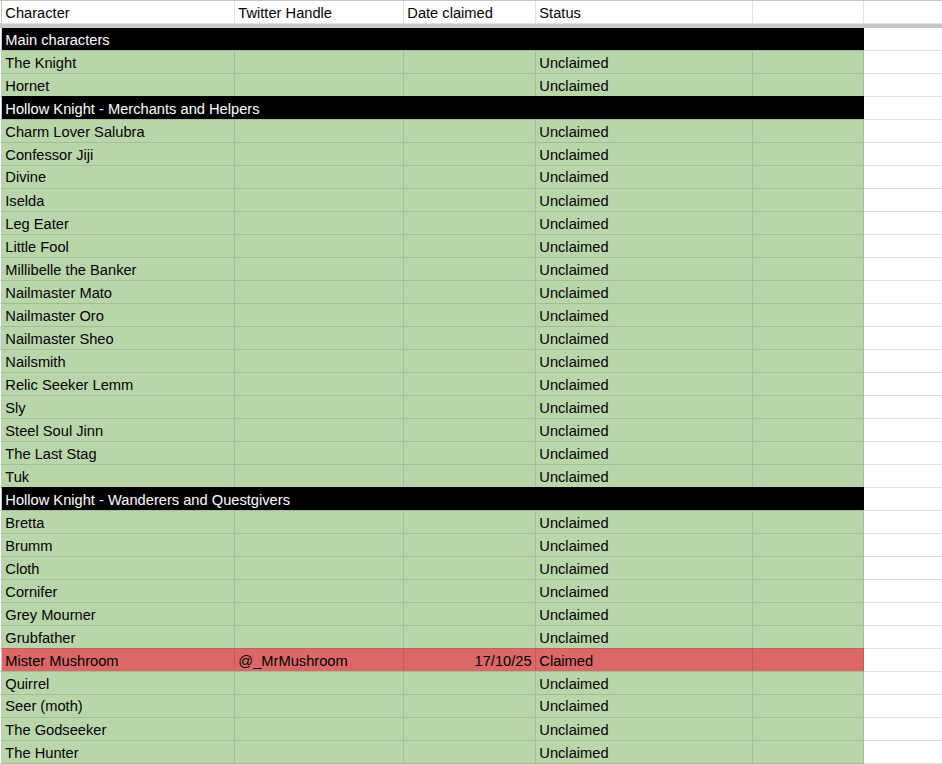Select the 'Steel Soul Jinn' cell
This screenshot has height=764, width=942.
tap(118, 431)
